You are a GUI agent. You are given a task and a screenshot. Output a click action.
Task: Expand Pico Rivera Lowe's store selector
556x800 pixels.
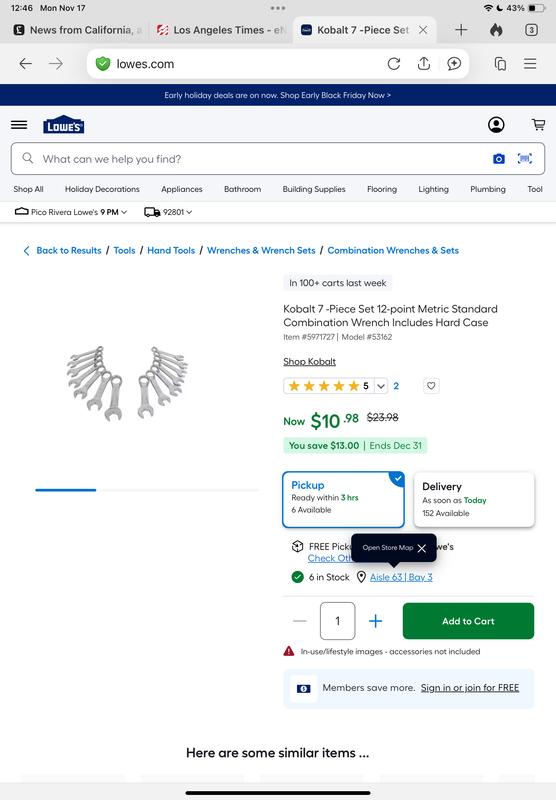tap(71, 212)
